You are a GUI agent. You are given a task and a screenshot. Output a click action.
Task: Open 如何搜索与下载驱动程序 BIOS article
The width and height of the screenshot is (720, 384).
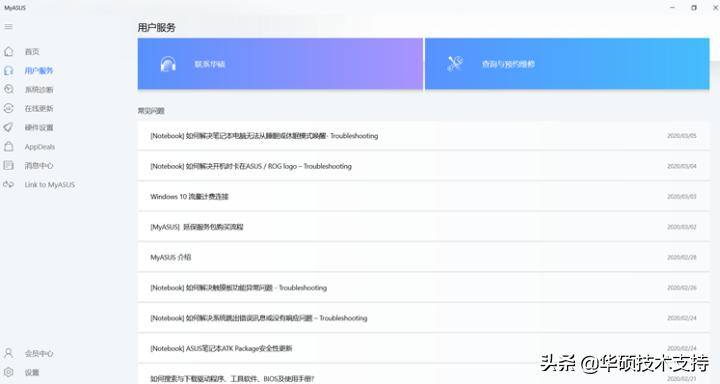click(x=423, y=375)
